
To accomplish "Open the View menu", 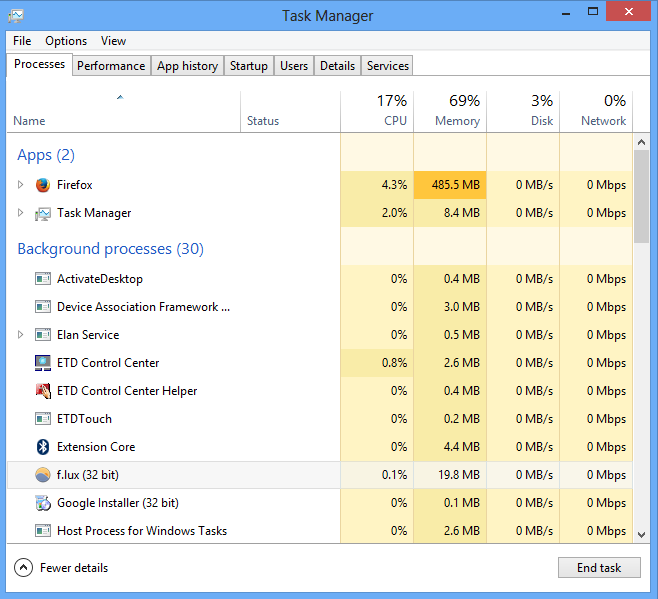I will pos(113,41).
